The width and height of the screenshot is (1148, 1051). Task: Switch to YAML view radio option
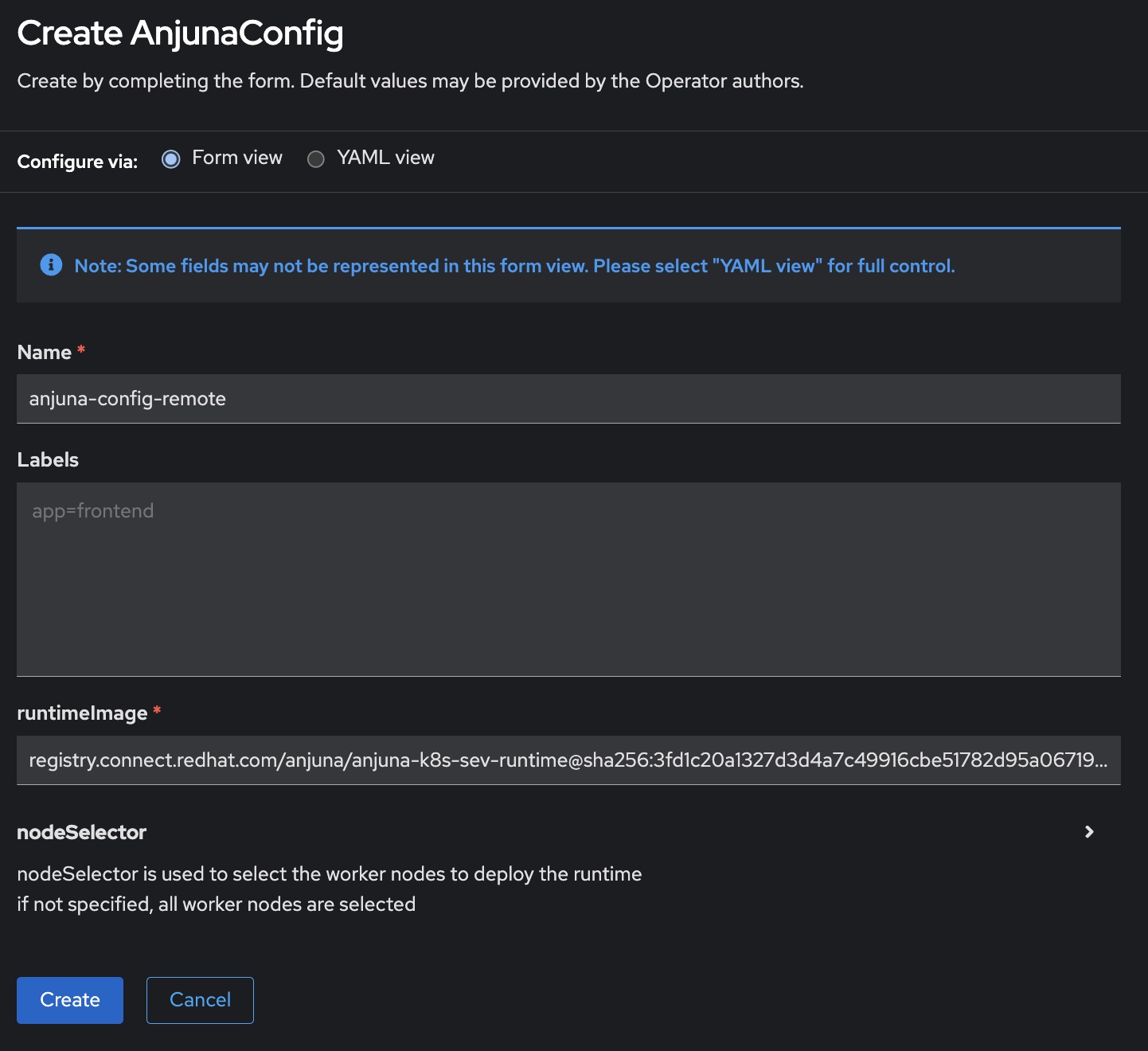point(316,159)
